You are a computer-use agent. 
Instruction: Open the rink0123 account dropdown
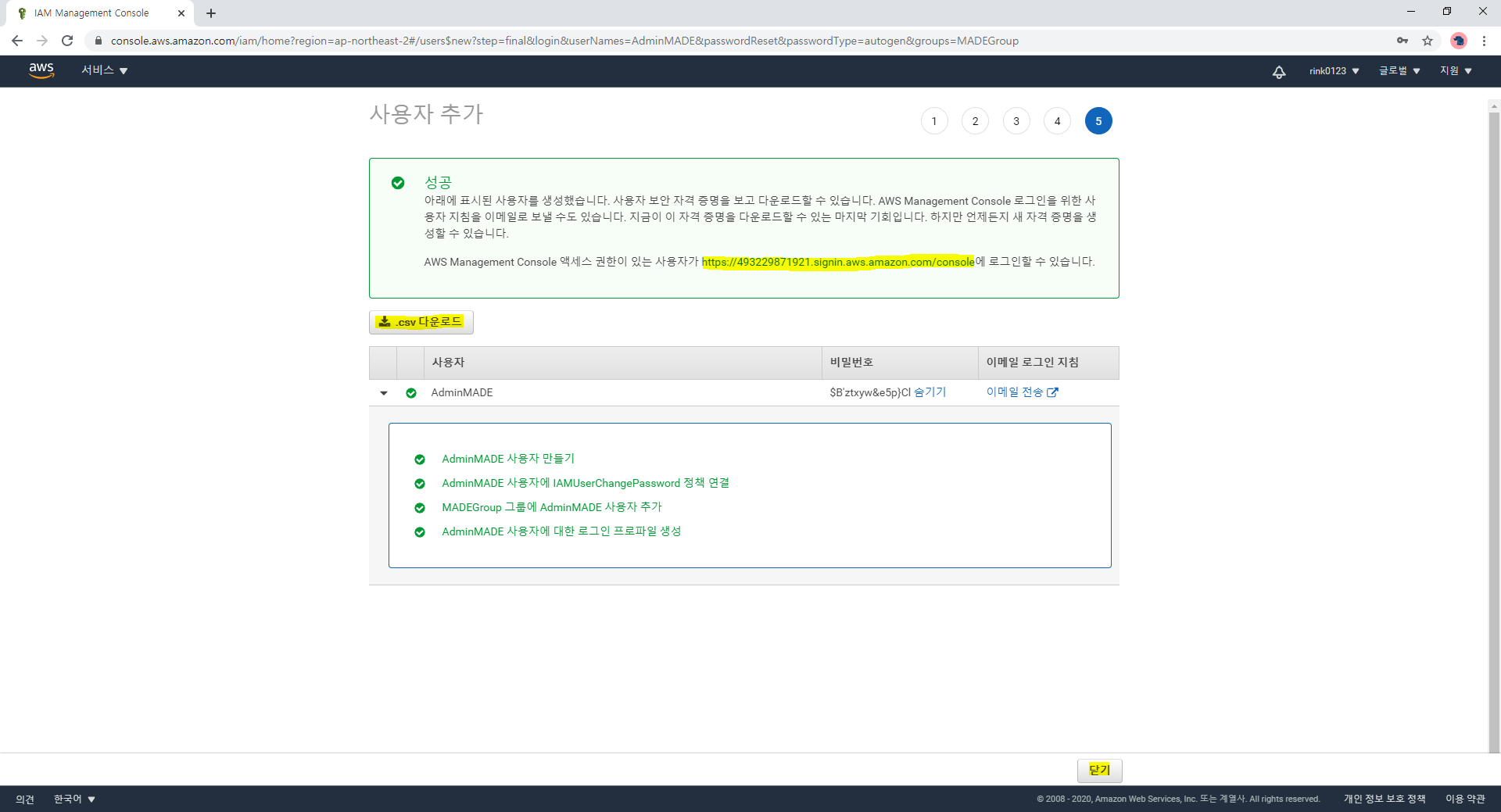[x=1334, y=71]
